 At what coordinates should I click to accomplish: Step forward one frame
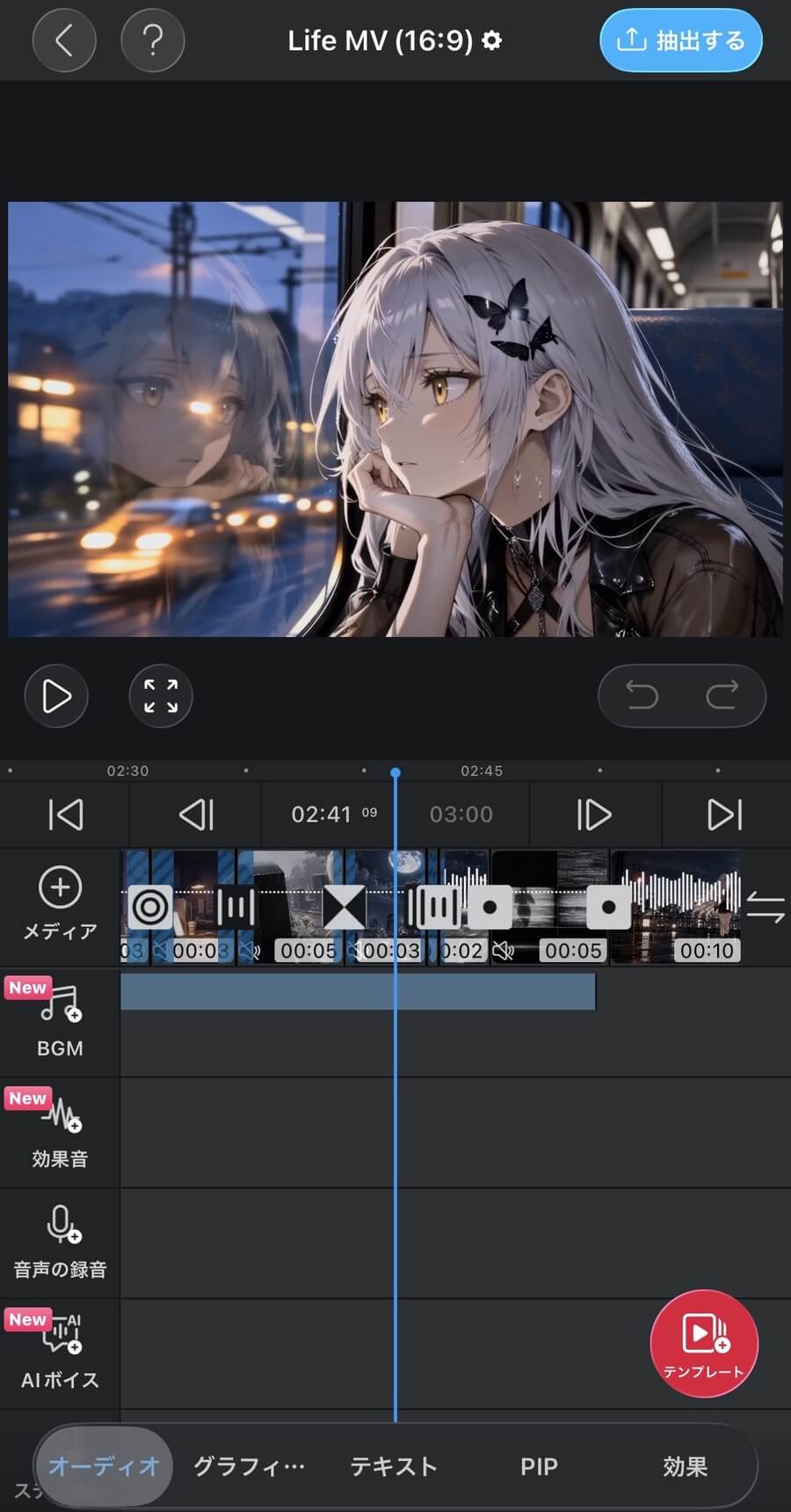click(594, 814)
